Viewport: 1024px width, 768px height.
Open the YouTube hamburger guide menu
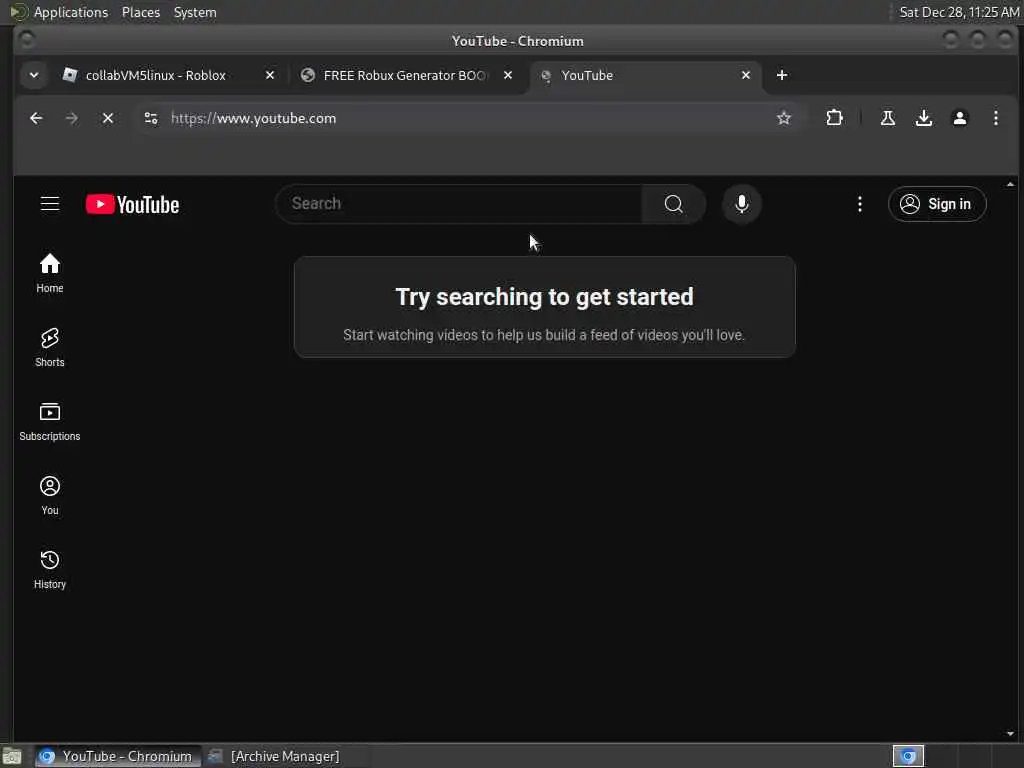click(50, 204)
